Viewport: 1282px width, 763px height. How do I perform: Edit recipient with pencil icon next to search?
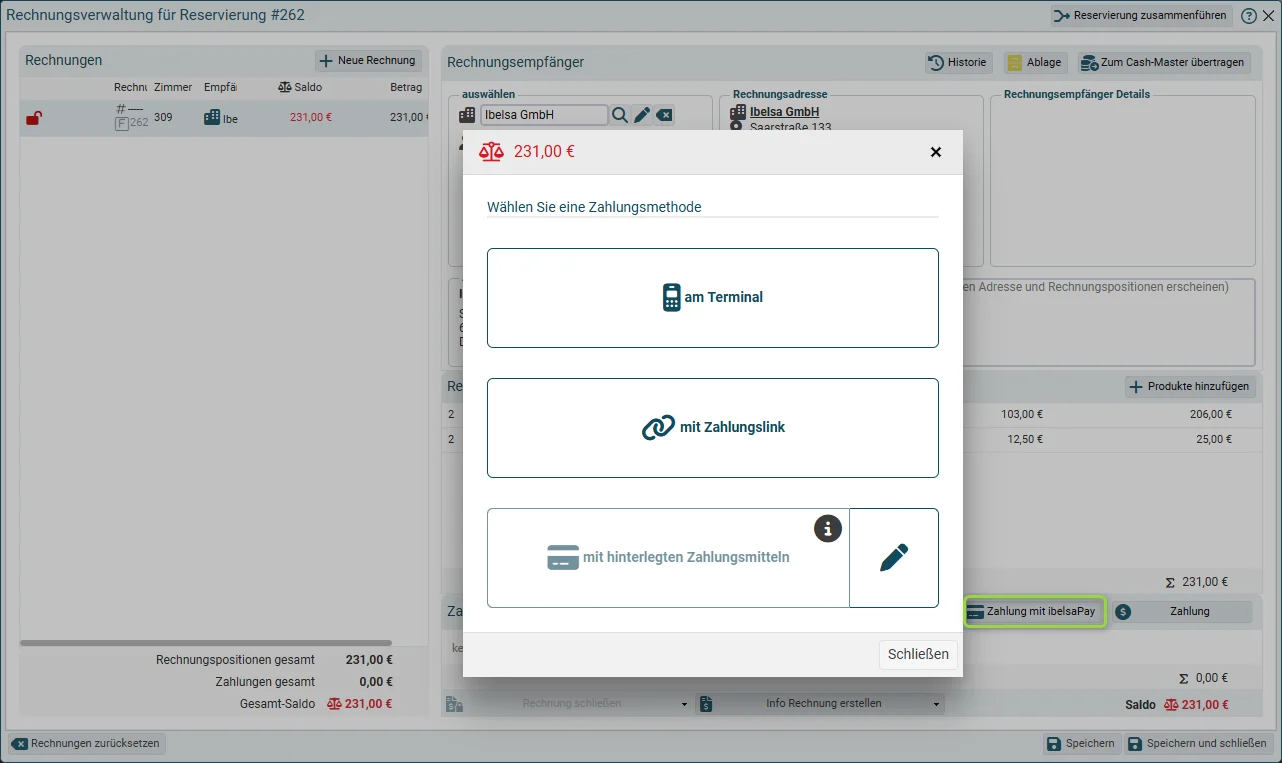click(x=642, y=115)
